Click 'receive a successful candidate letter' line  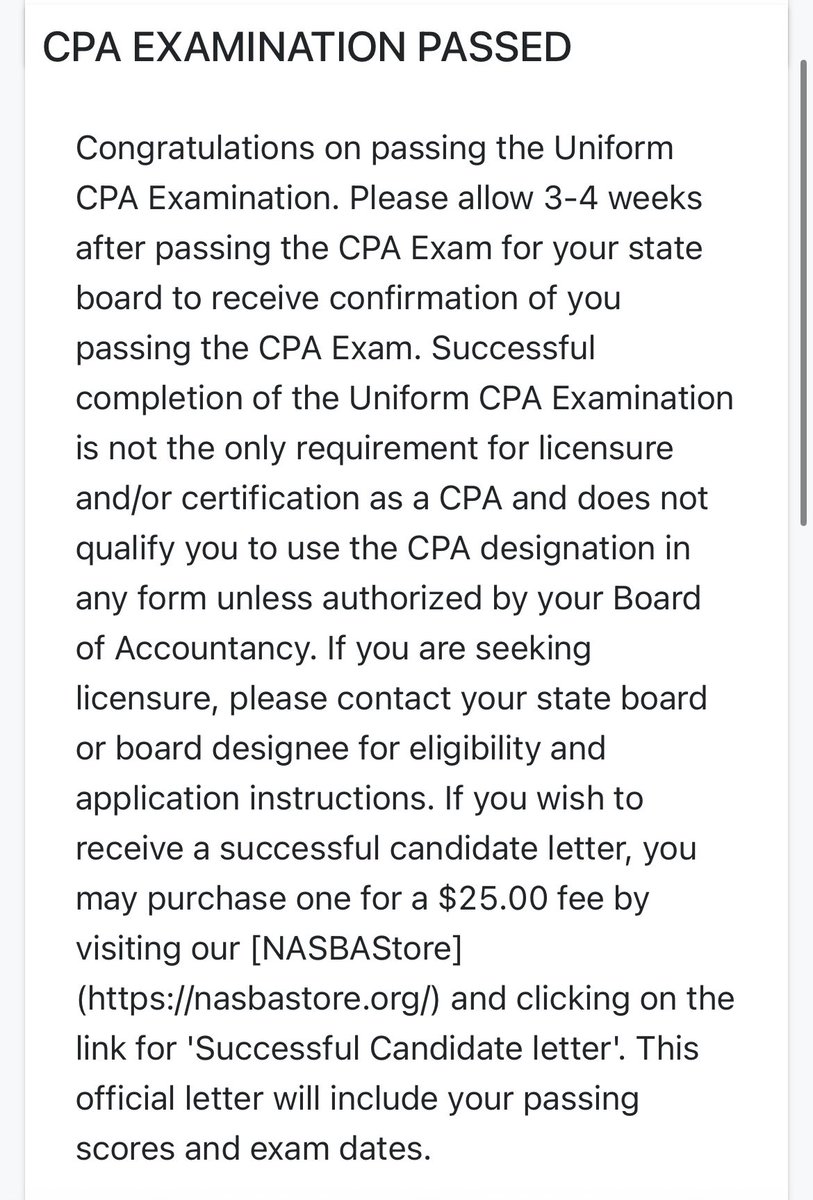point(357,849)
